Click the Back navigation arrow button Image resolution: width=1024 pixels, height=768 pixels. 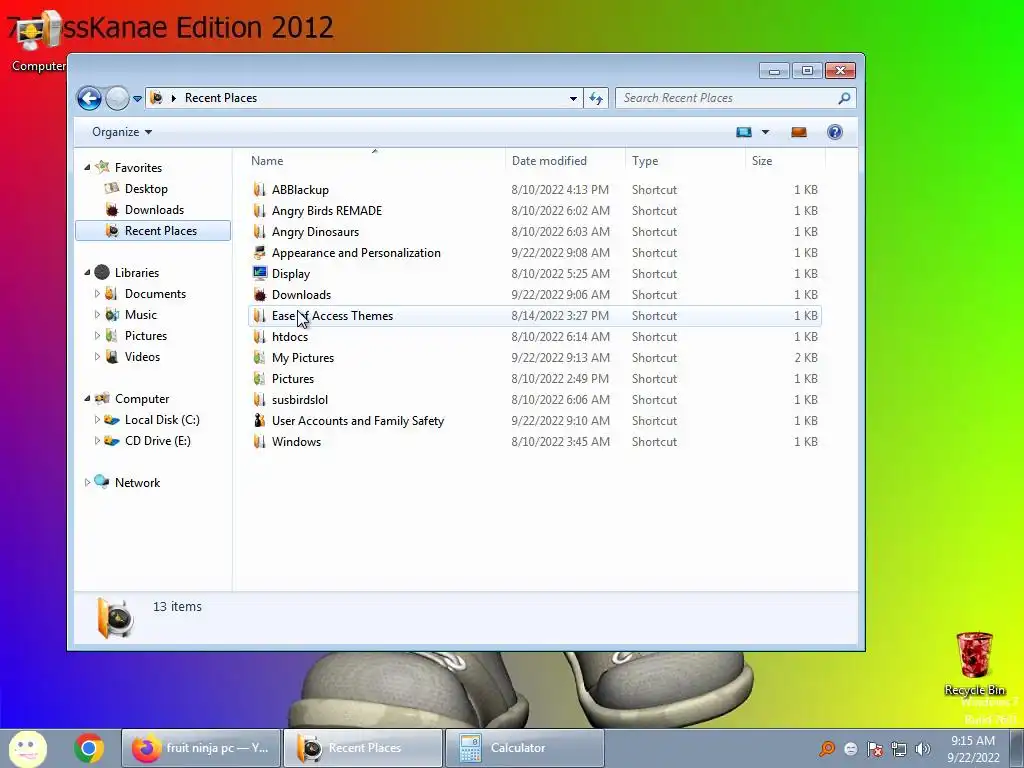click(89, 99)
